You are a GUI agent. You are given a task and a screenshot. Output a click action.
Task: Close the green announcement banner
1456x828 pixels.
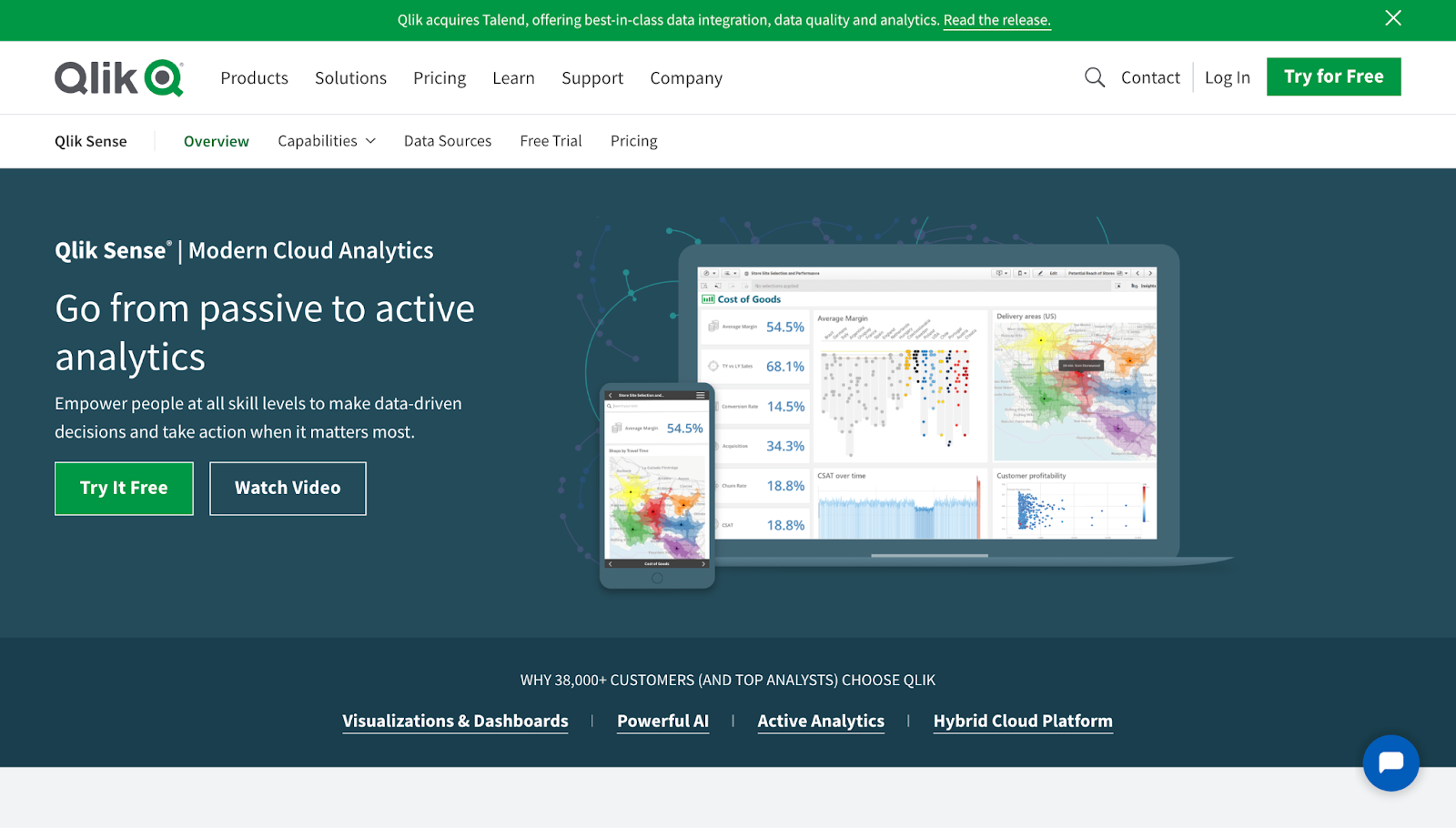[1392, 18]
